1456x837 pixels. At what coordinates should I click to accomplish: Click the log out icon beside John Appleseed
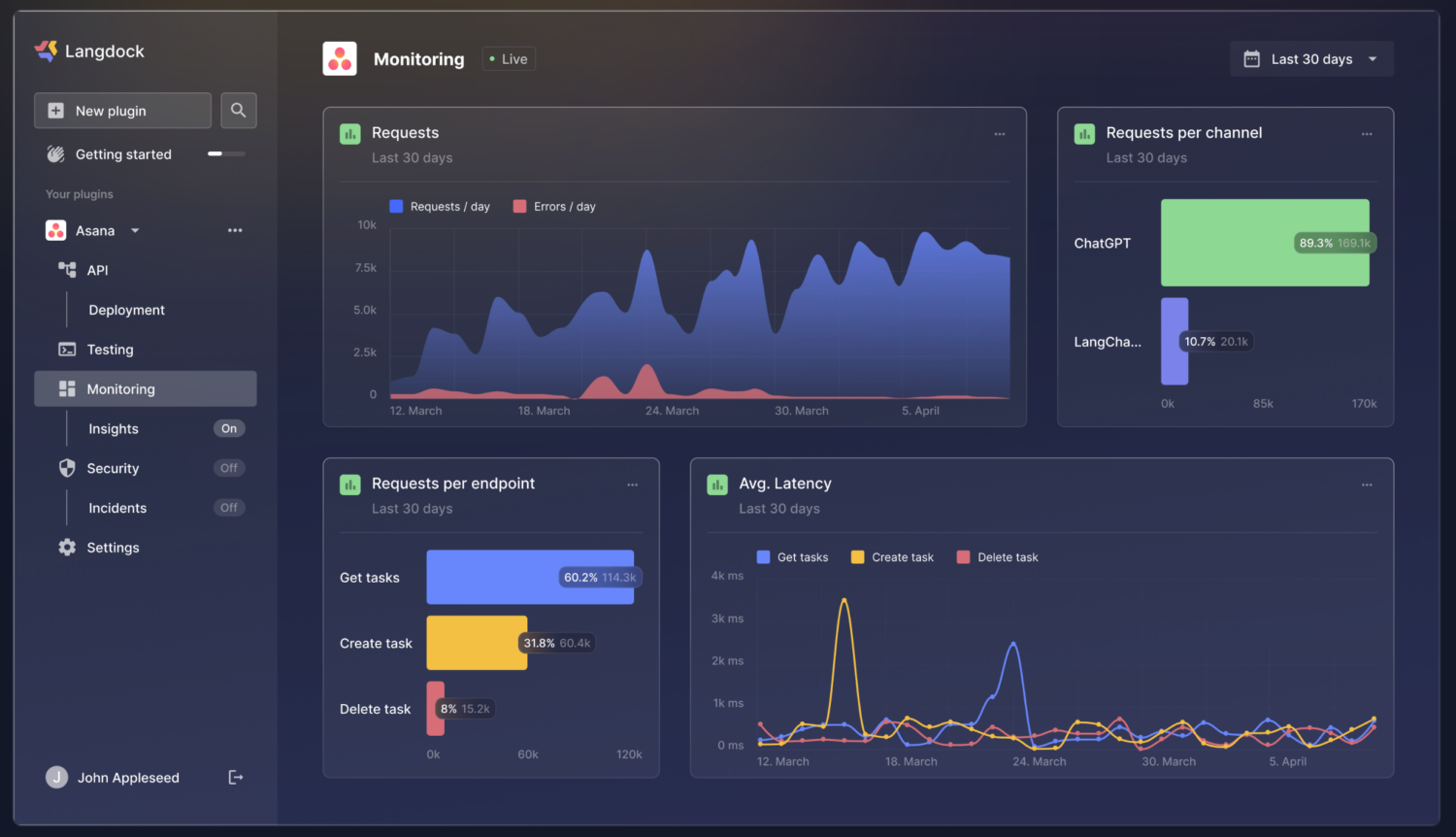tap(235, 777)
